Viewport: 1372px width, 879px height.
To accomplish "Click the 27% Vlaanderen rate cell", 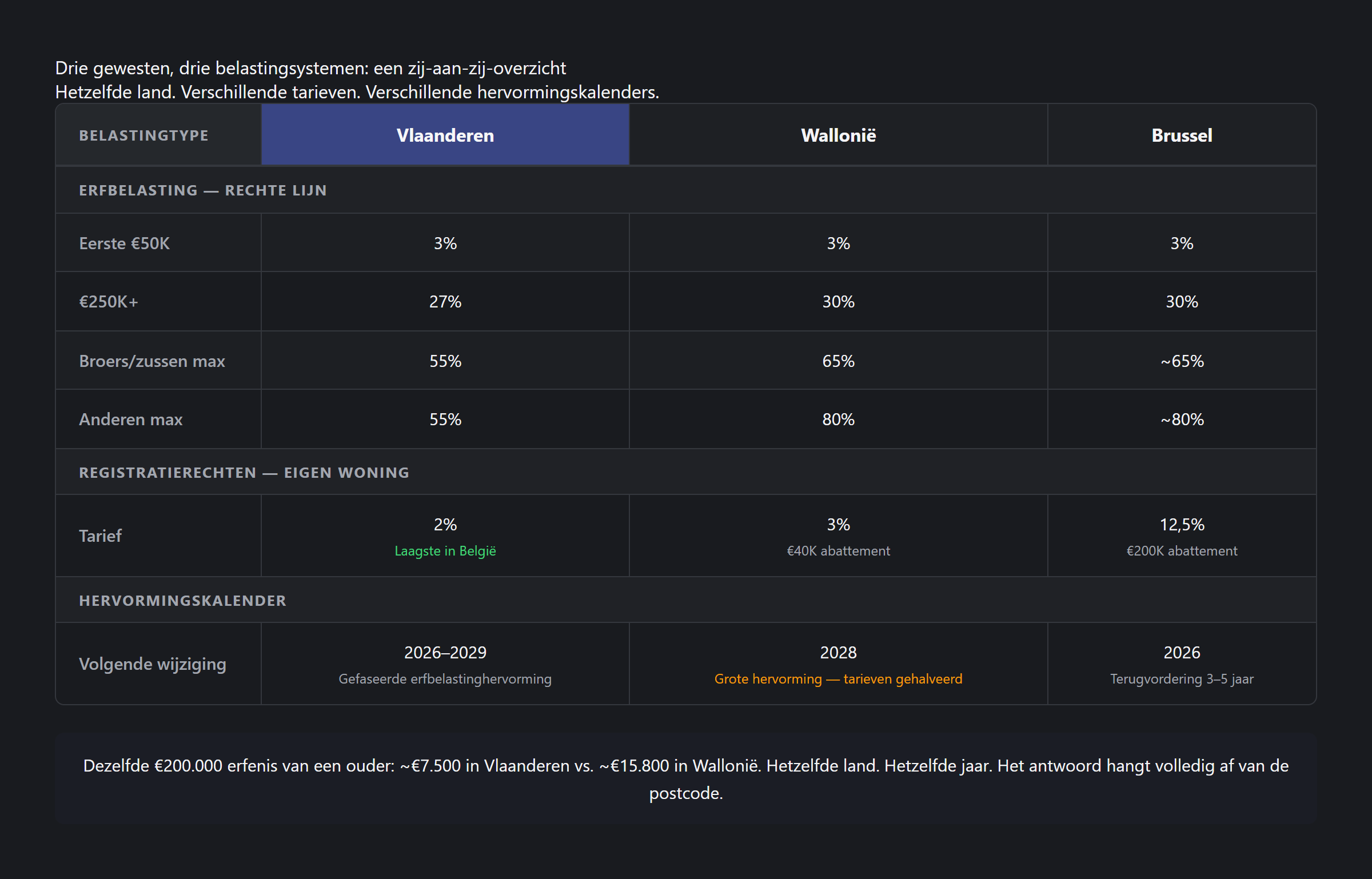I will 445,302.
